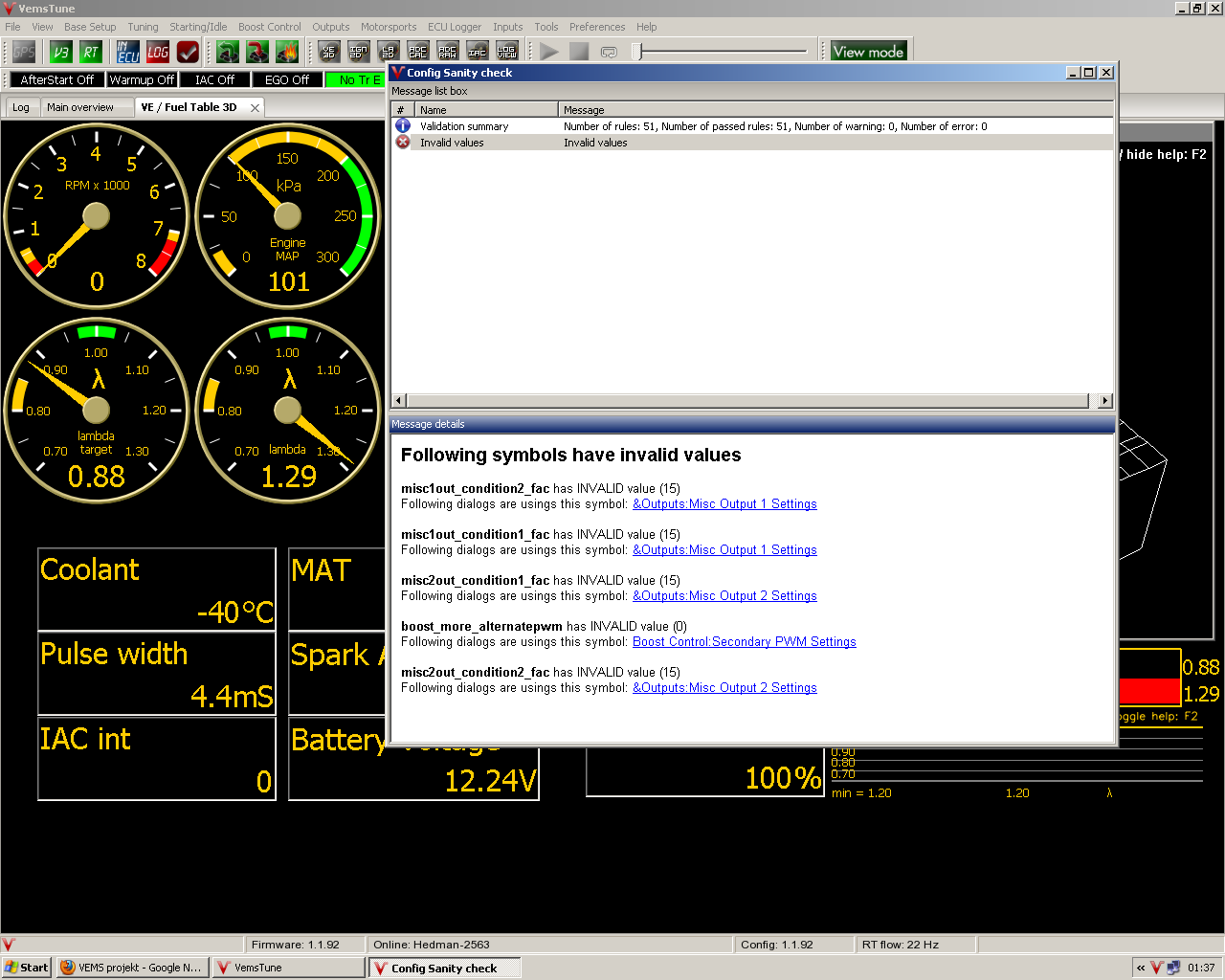Click the red arrow ECU icon

(257, 52)
